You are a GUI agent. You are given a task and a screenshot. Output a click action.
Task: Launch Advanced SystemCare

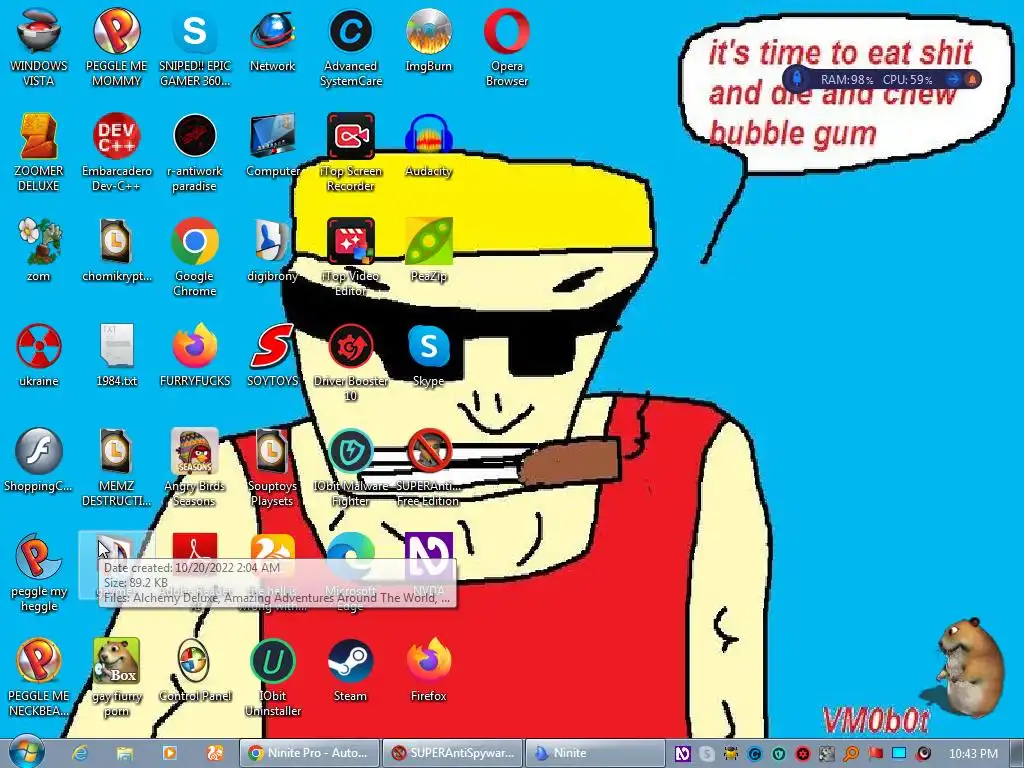pos(351,47)
